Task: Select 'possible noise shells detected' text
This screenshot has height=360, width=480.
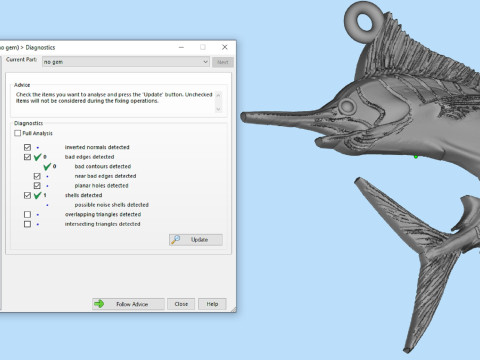Action: coord(112,205)
